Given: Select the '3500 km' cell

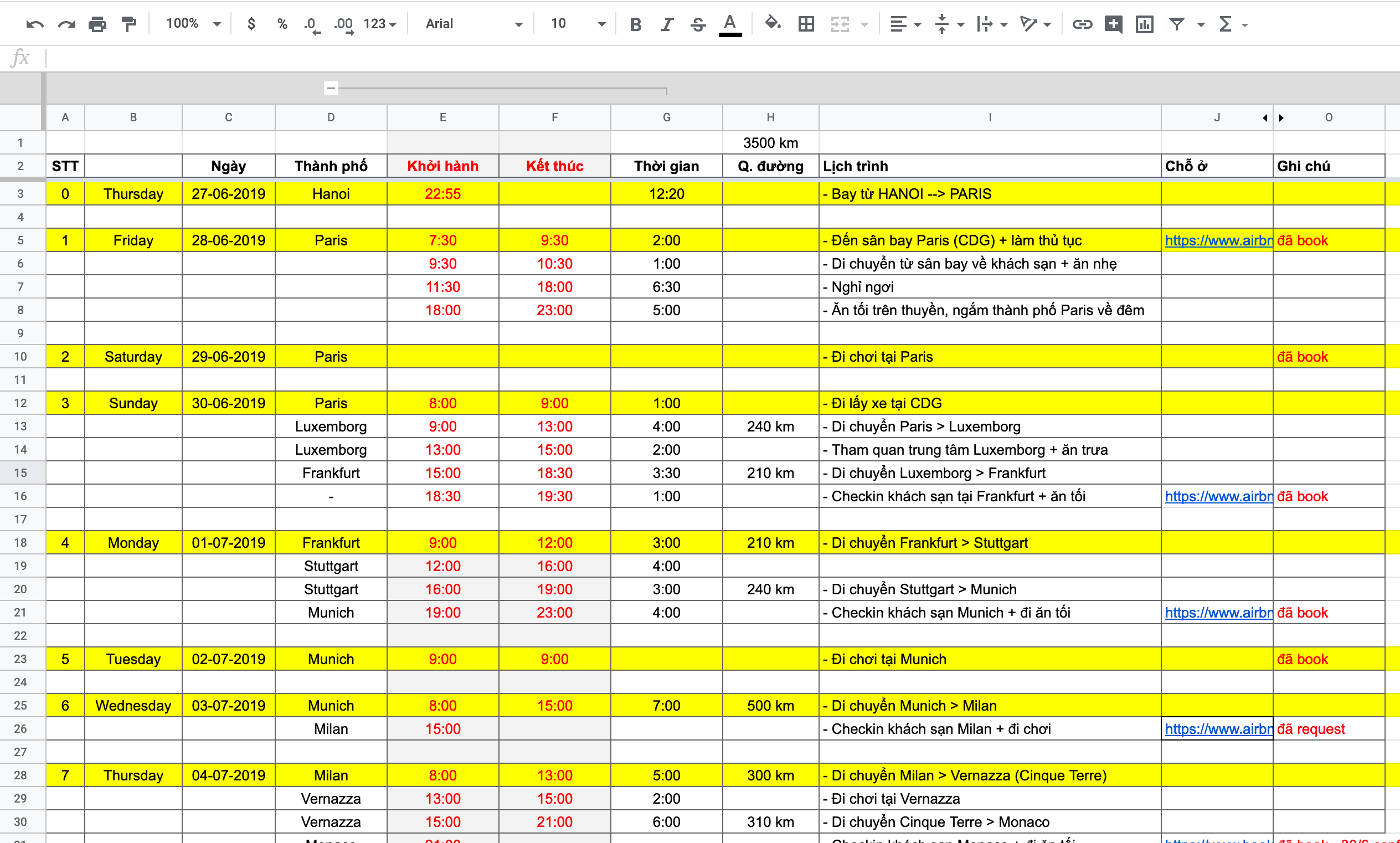Looking at the screenshot, I should [770, 142].
